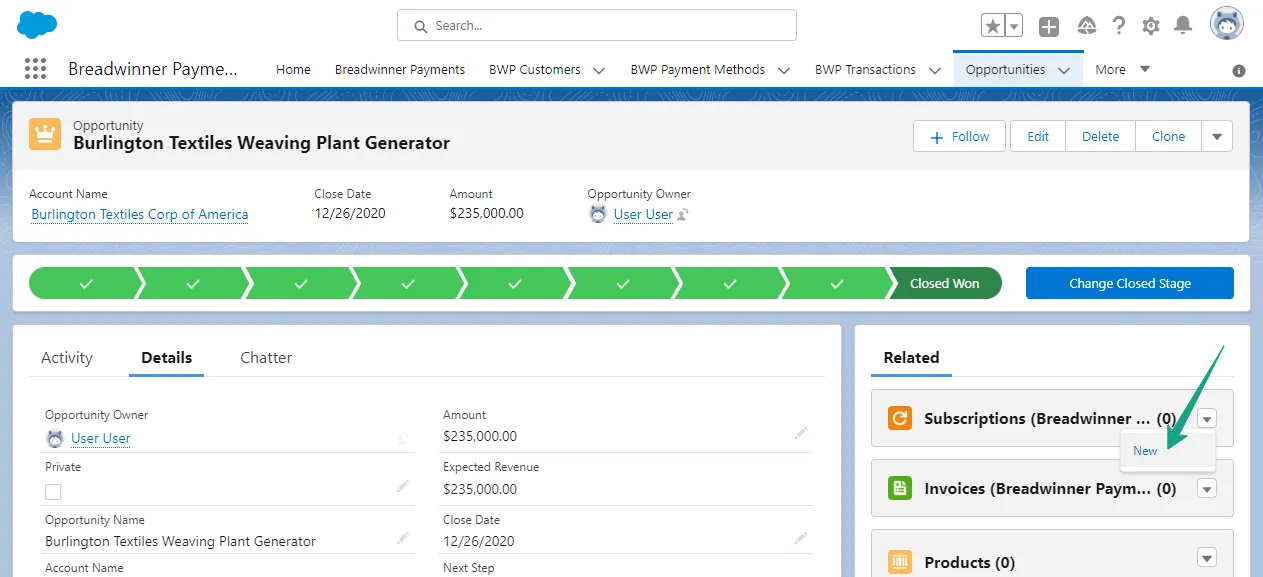Image resolution: width=1263 pixels, height=577 pixels.
Task: Click the global Search box
Action: tap(597, 25)
